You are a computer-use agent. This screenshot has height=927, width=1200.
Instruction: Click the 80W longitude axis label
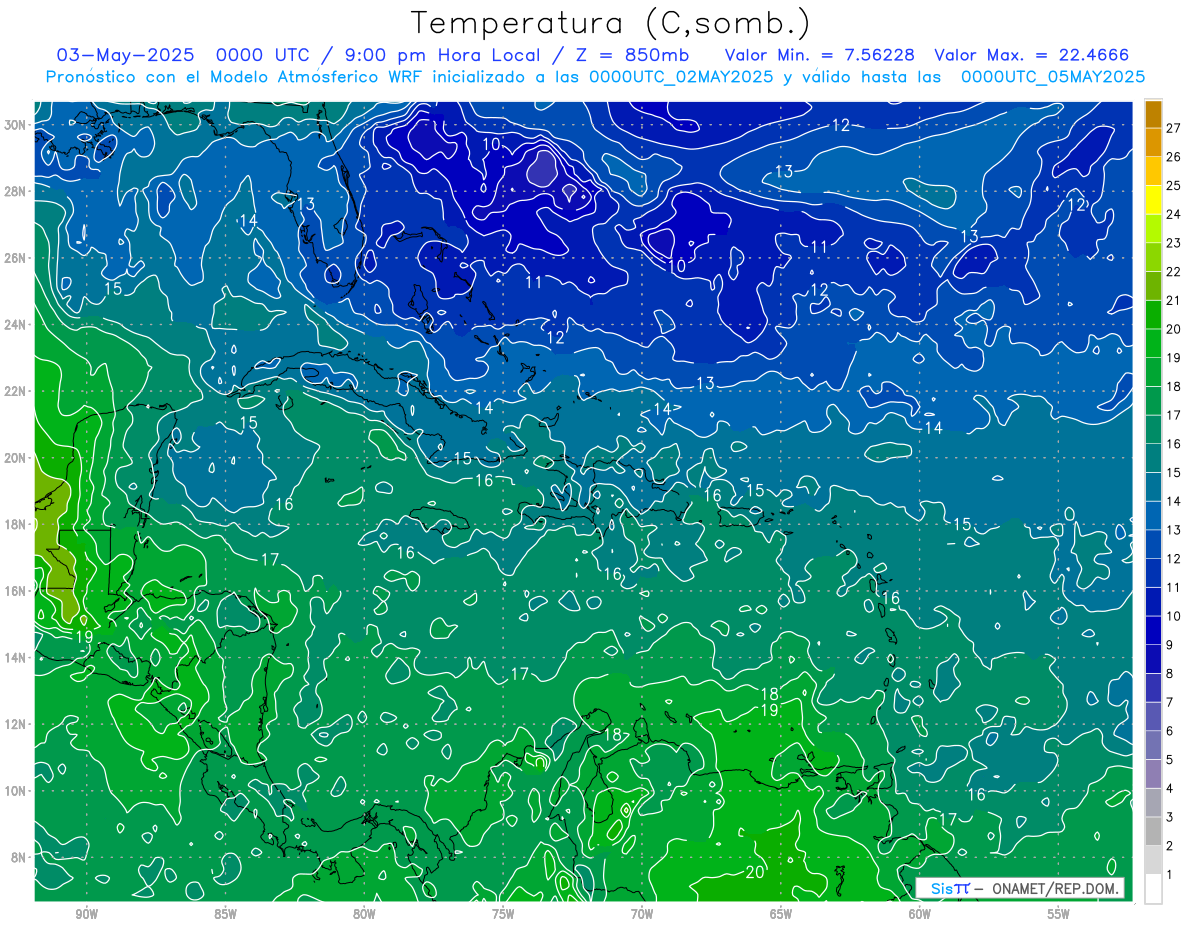[364, 915]
